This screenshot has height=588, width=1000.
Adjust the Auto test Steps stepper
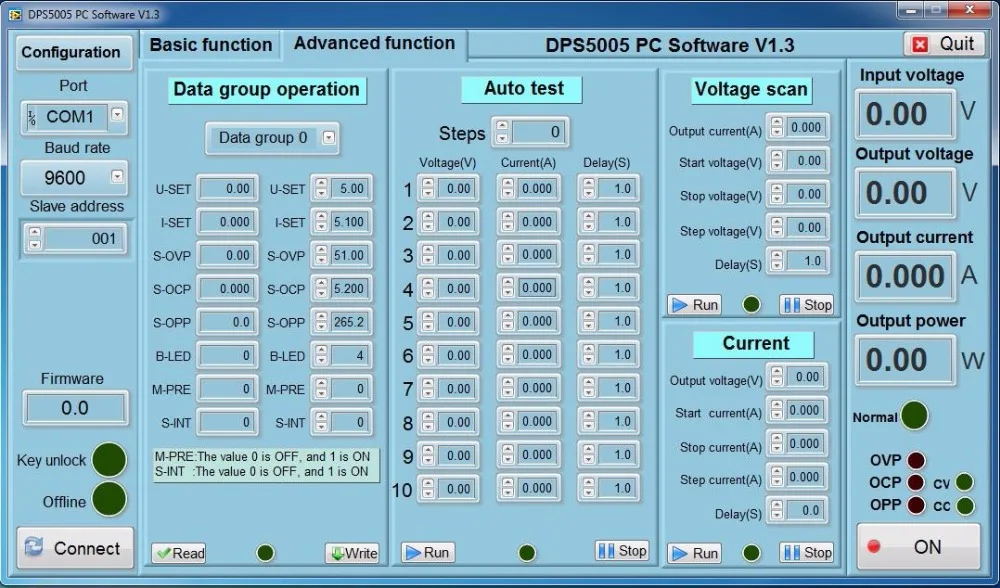503,132
